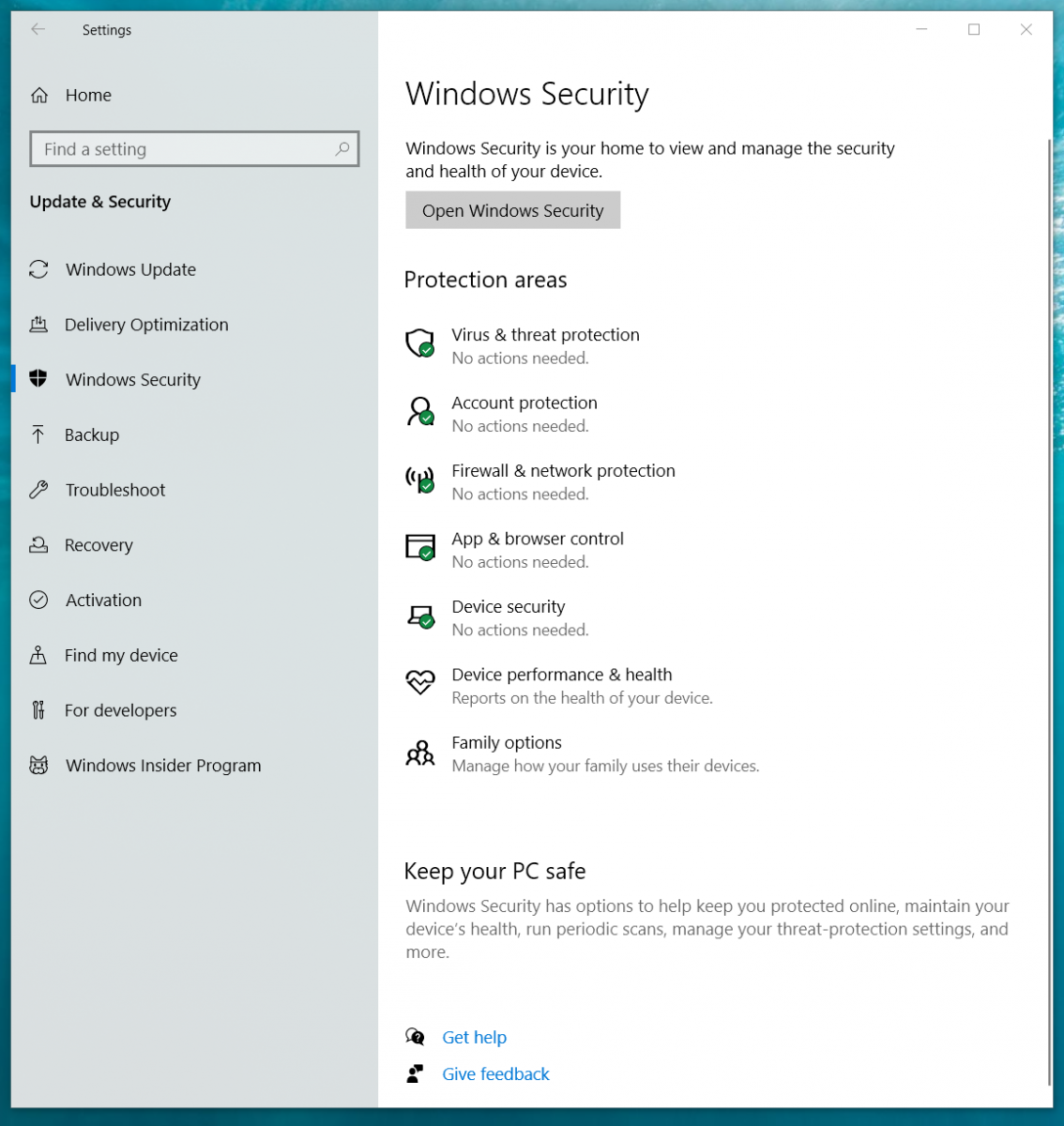1064x1126 pixels.
Task: Click the Home icon in the sidebar
Action: (39, 95)
